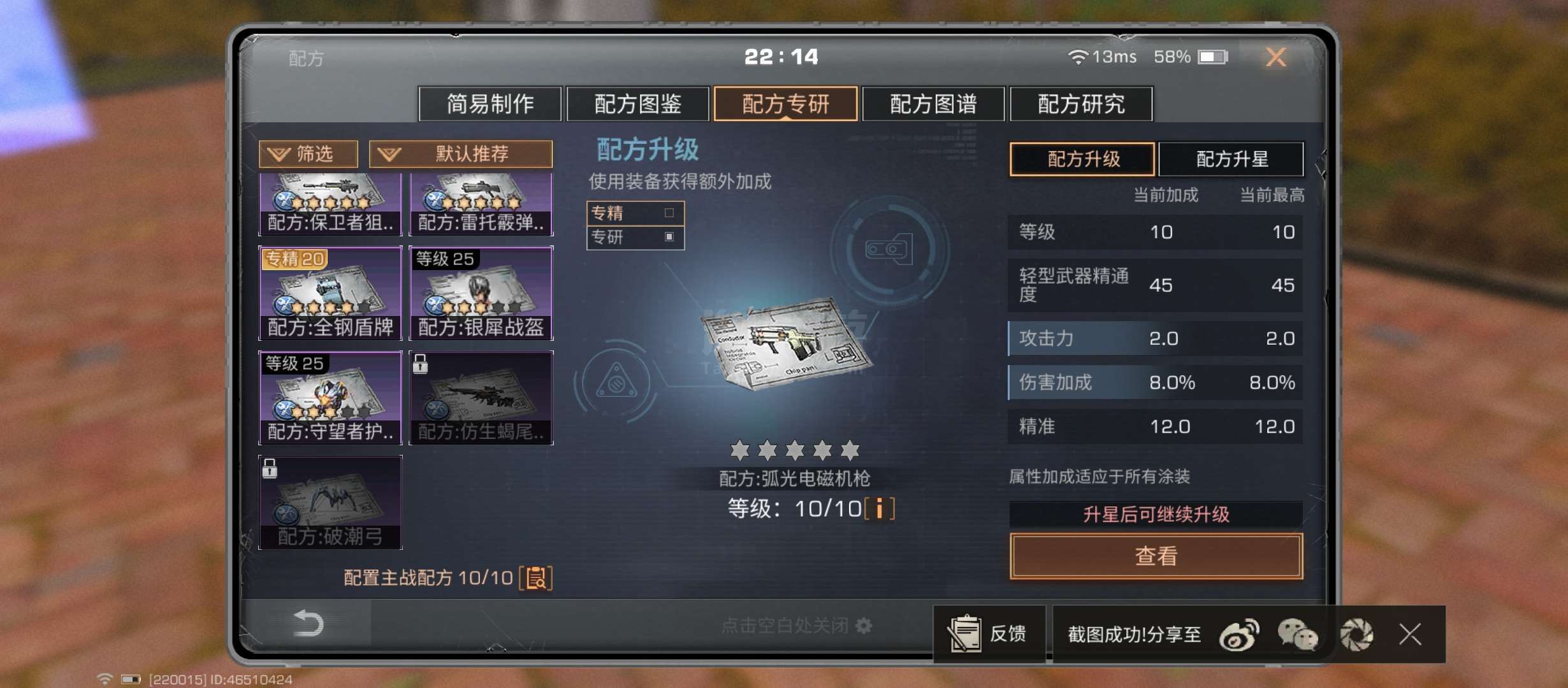Open the 默认推荐 sort dropdown
Image resolution: width=1568 pixels, height=688 pixels.
(x=461, y=154)
